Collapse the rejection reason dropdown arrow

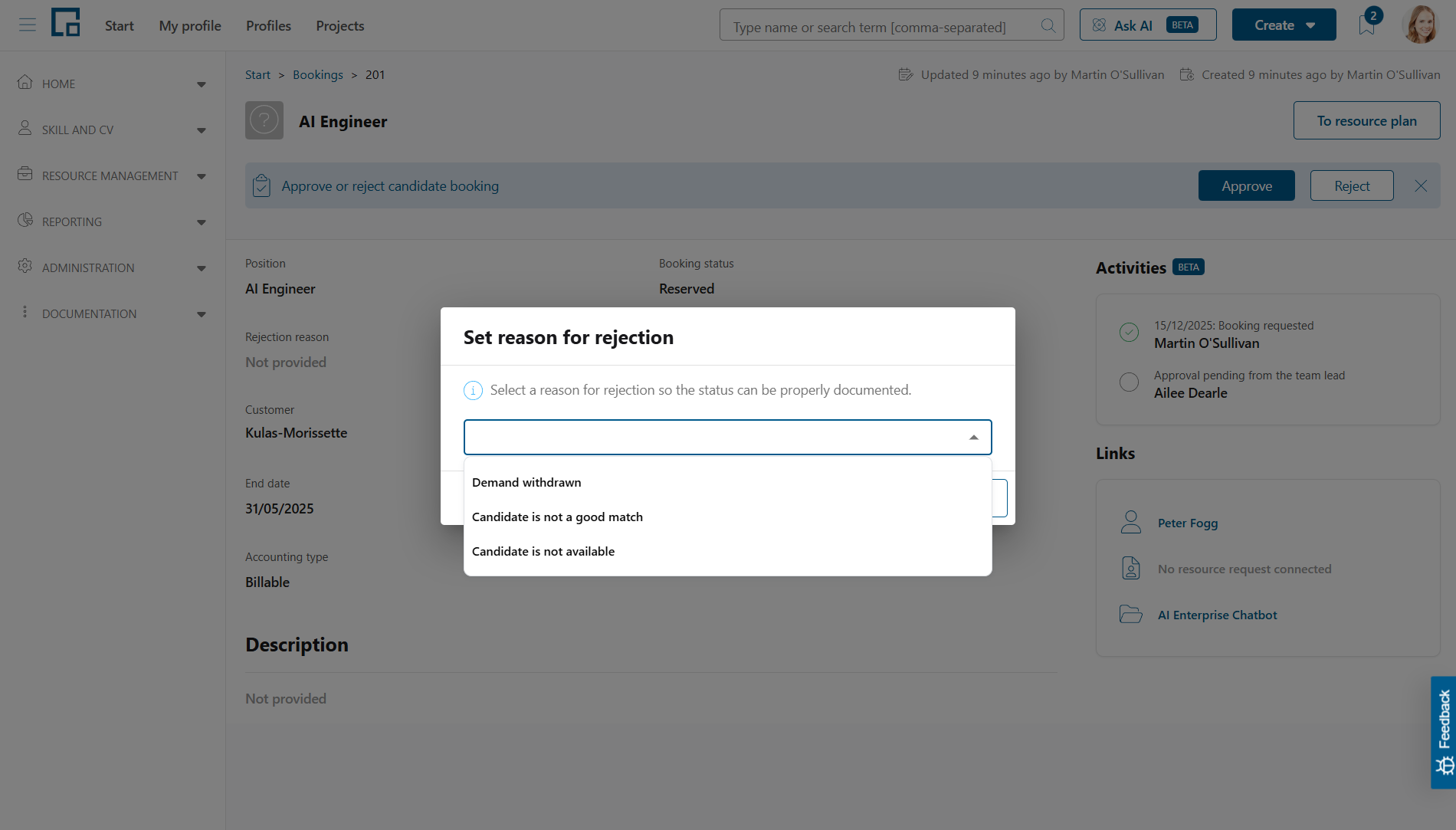click(x=973, y=437)
